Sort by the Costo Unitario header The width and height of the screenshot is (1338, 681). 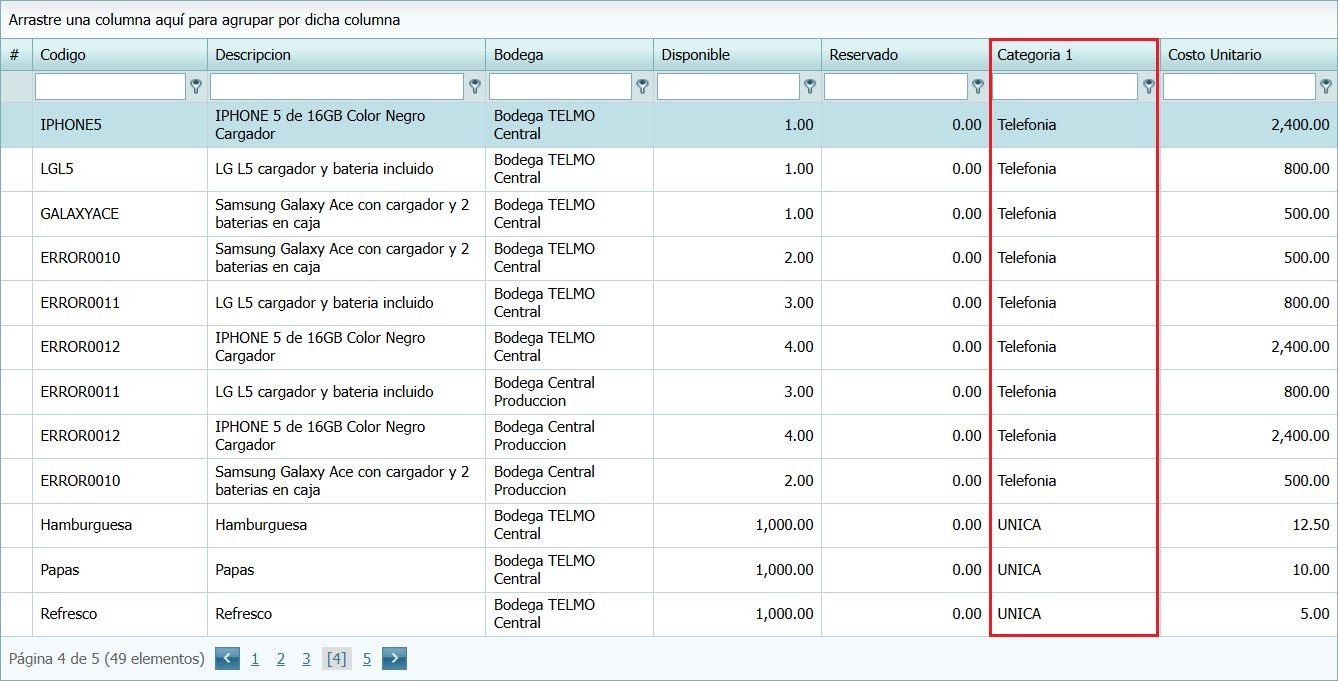1214,55
